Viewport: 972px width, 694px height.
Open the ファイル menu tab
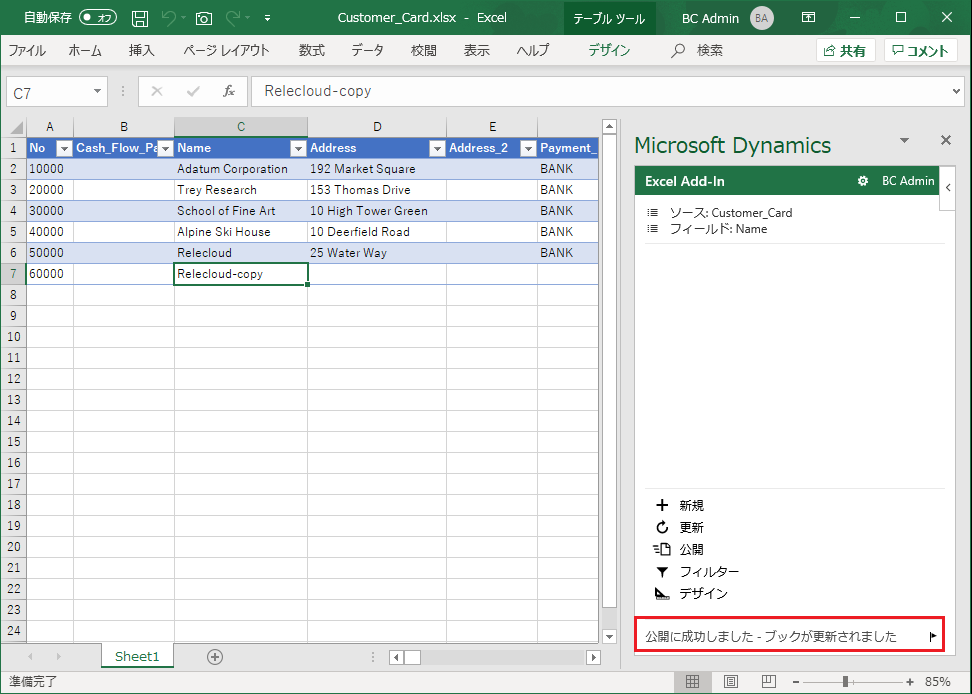coord(27,51)
